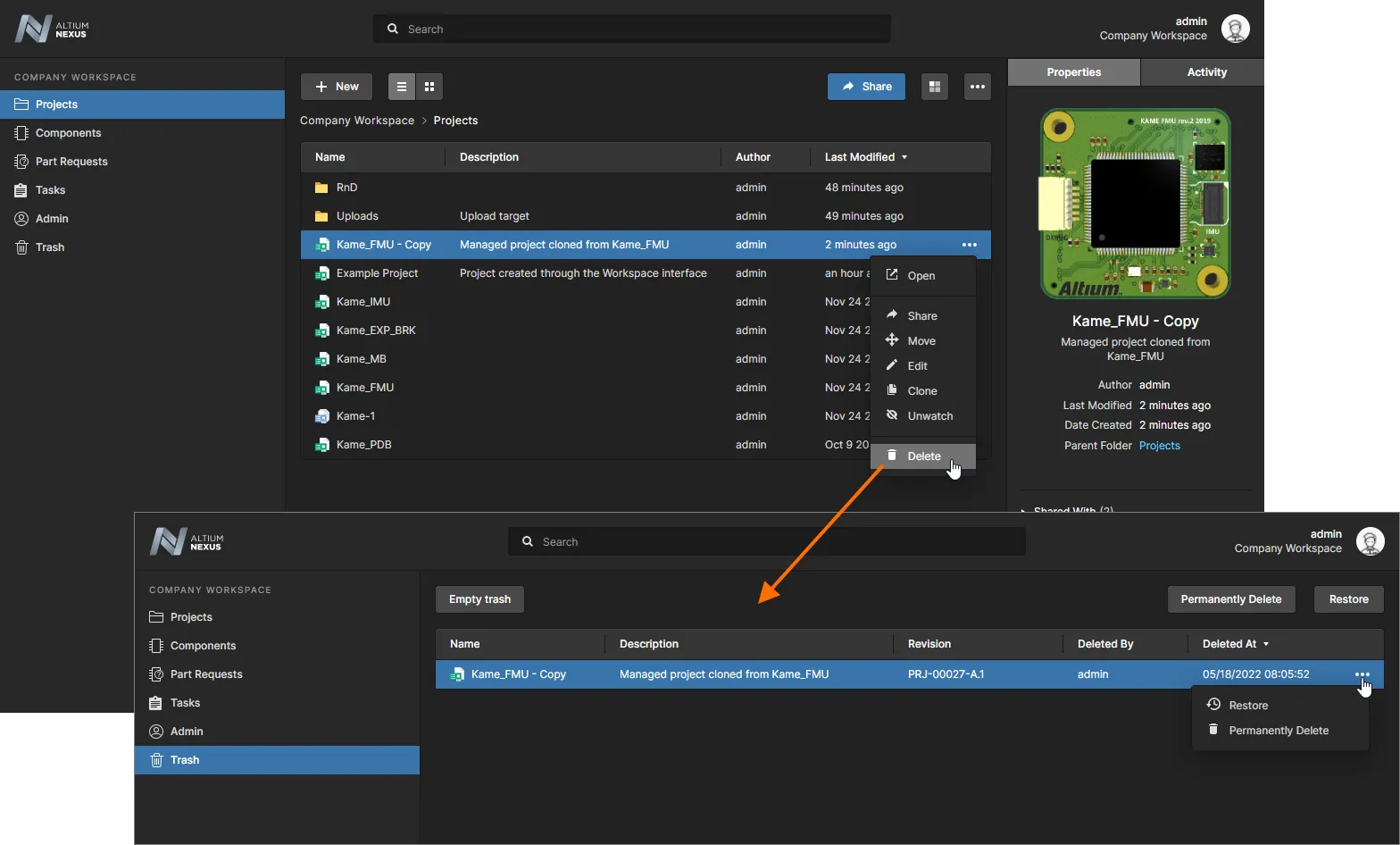This screenshot has width=1400, height=845.
Task: Click the Kame_FMU board thumbnail preview
Action: [1135, 204]
